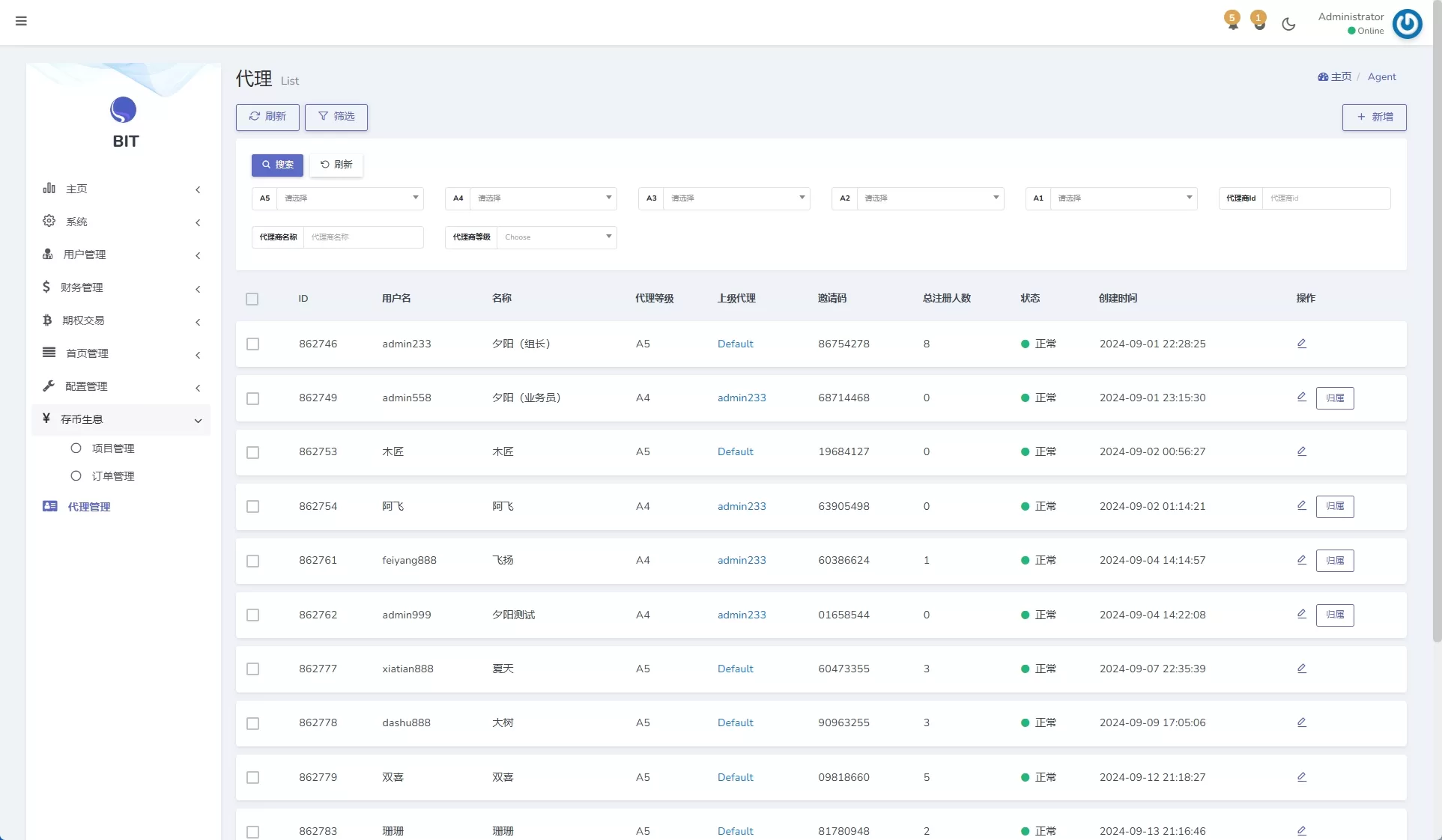Check the select-all header checkbox
This screenshot has height=840, width=1442.
pyautogui.click(x=252, y=299)
